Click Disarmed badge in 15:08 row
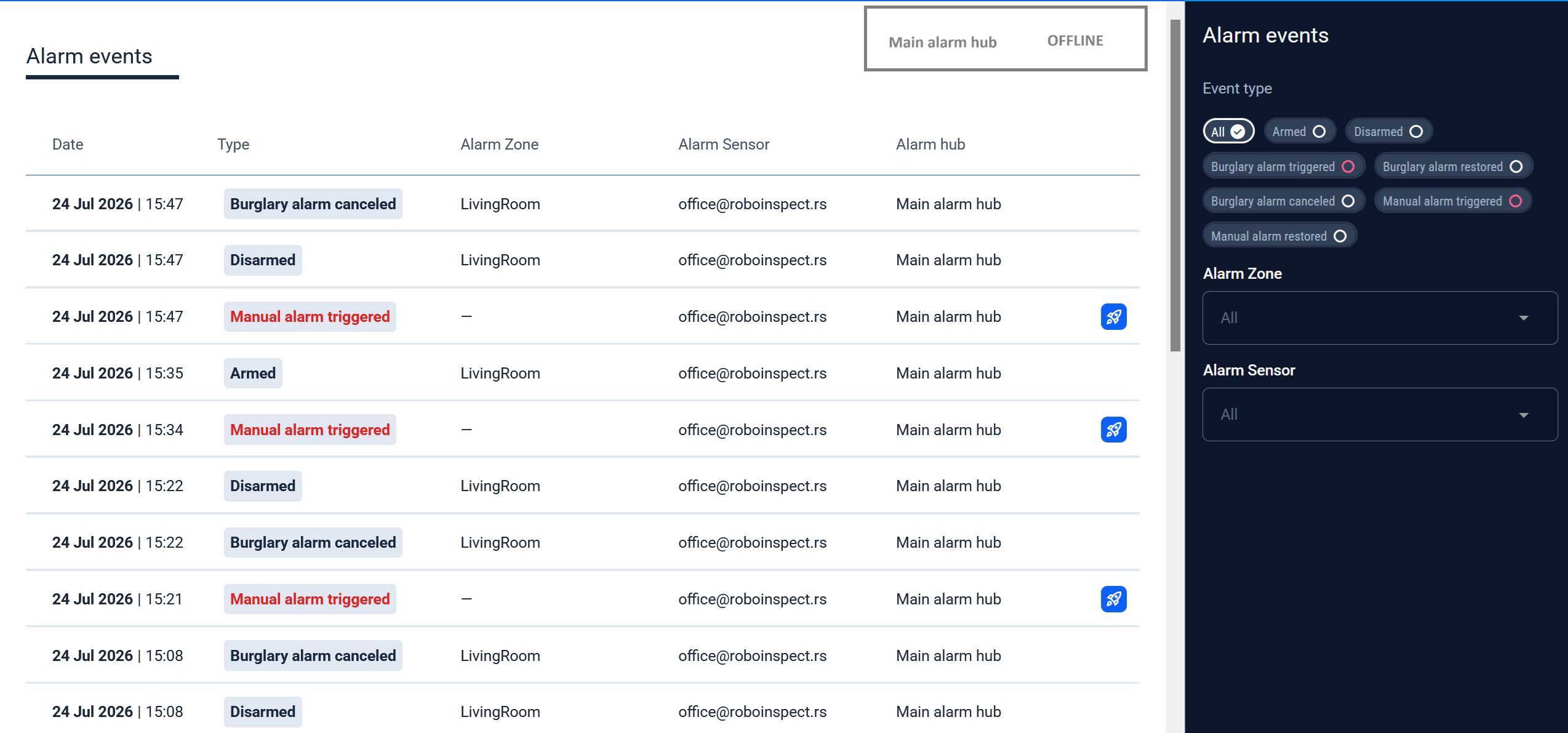This screenshot has height=733, width=1568. (263, 711)
